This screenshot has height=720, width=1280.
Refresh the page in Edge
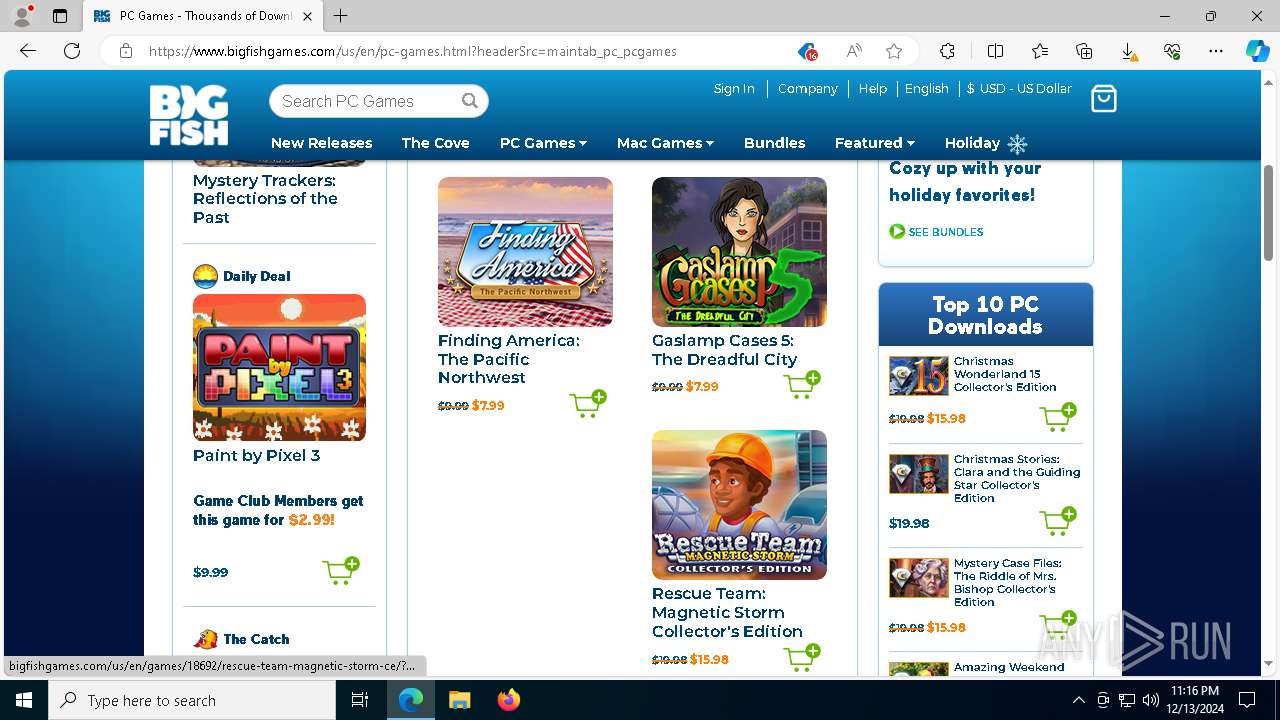coord(72,51)
